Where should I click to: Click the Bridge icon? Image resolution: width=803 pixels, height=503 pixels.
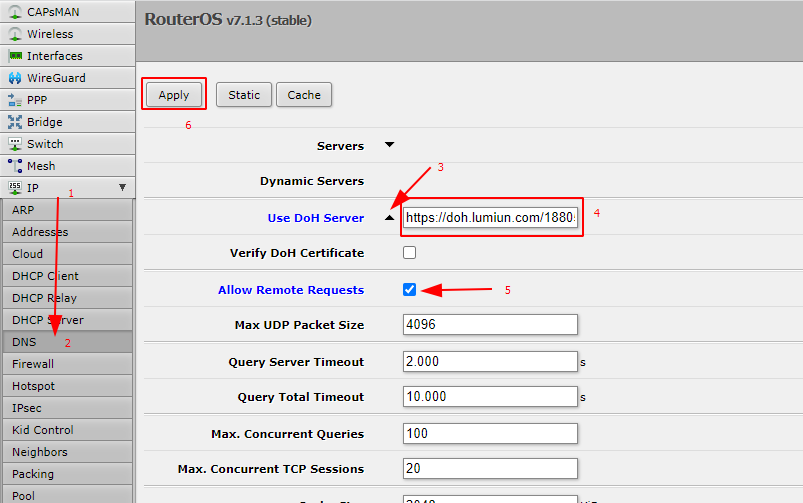point(15,122)
